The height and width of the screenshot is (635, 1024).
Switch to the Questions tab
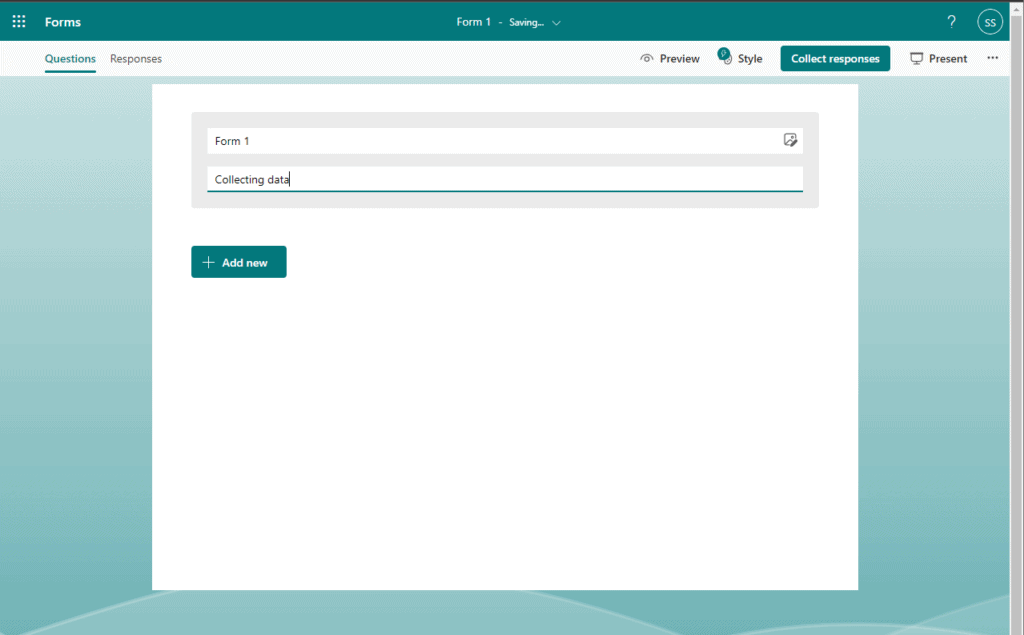pyautogui.click(x=70, y=59)
